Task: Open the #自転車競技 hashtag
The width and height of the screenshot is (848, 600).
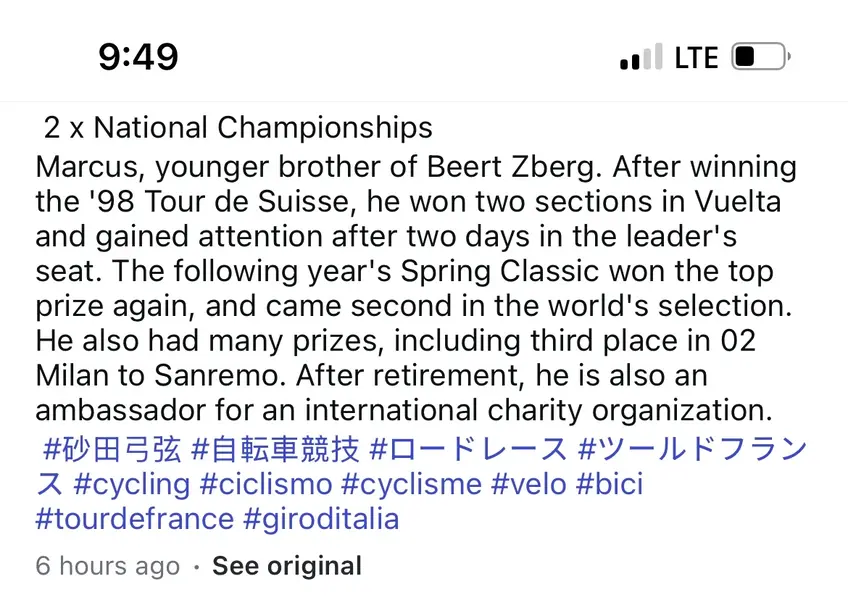Action: click(x=275, y=450)
